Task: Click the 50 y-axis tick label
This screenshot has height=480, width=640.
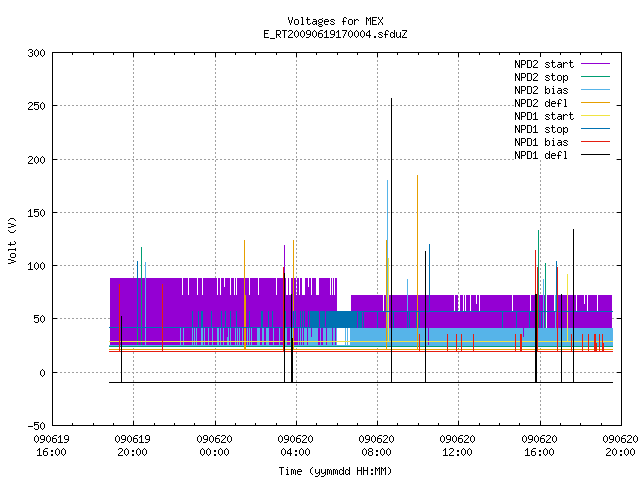Action: coord(39,320)
